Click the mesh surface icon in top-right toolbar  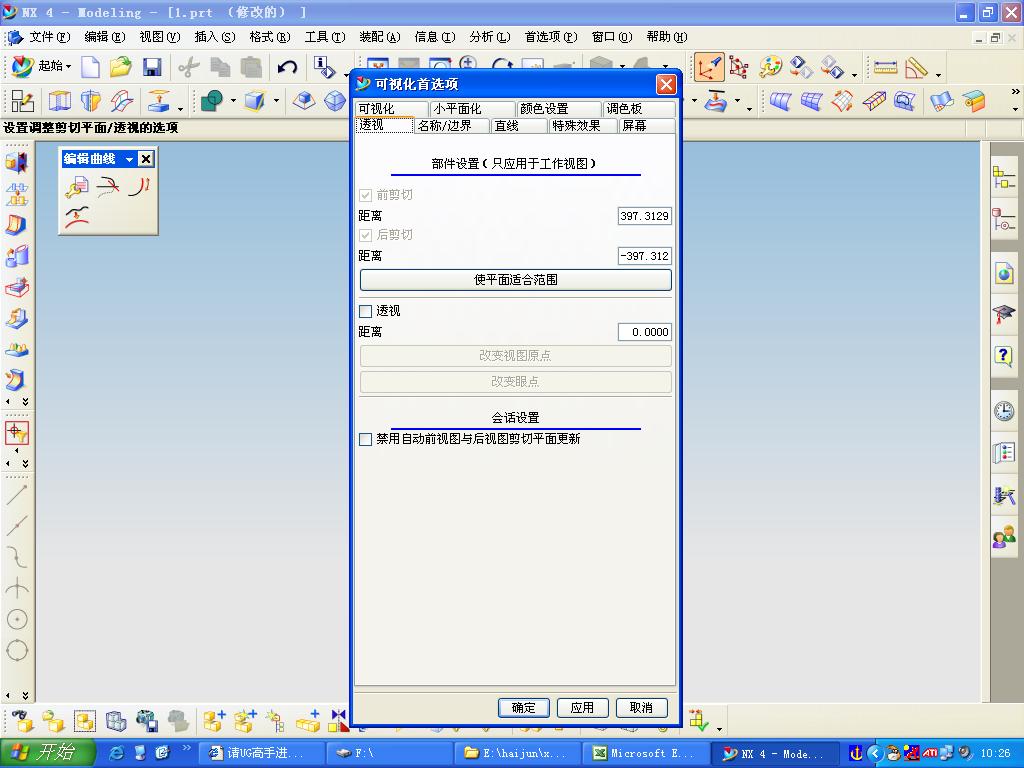click(x=811, y=101)
